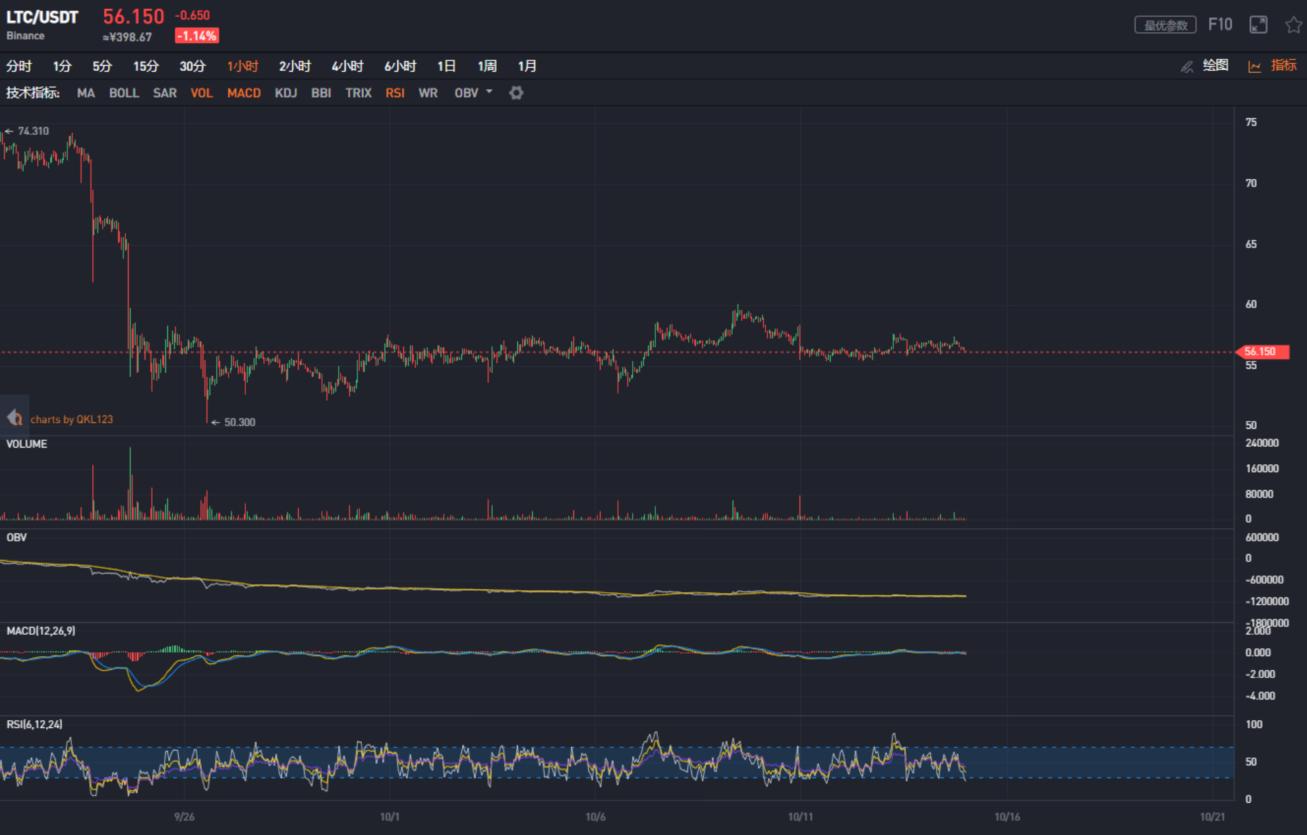The height and width of the screenshot is (835, 1307).
Task: Select the 15分 interval tab
Action: coord(146,65)
